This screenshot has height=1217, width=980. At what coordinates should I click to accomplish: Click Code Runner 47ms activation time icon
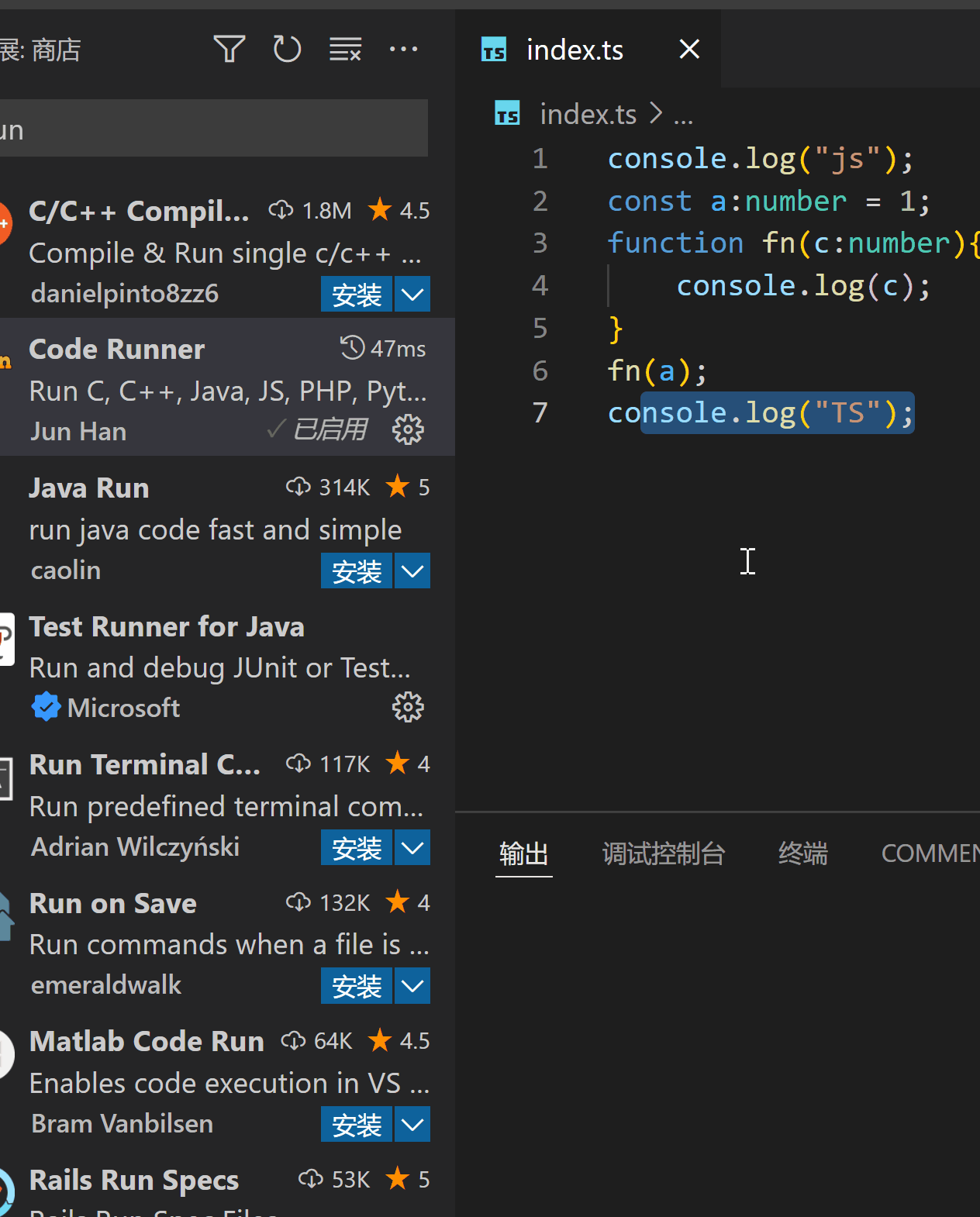[x=353, y=347]
